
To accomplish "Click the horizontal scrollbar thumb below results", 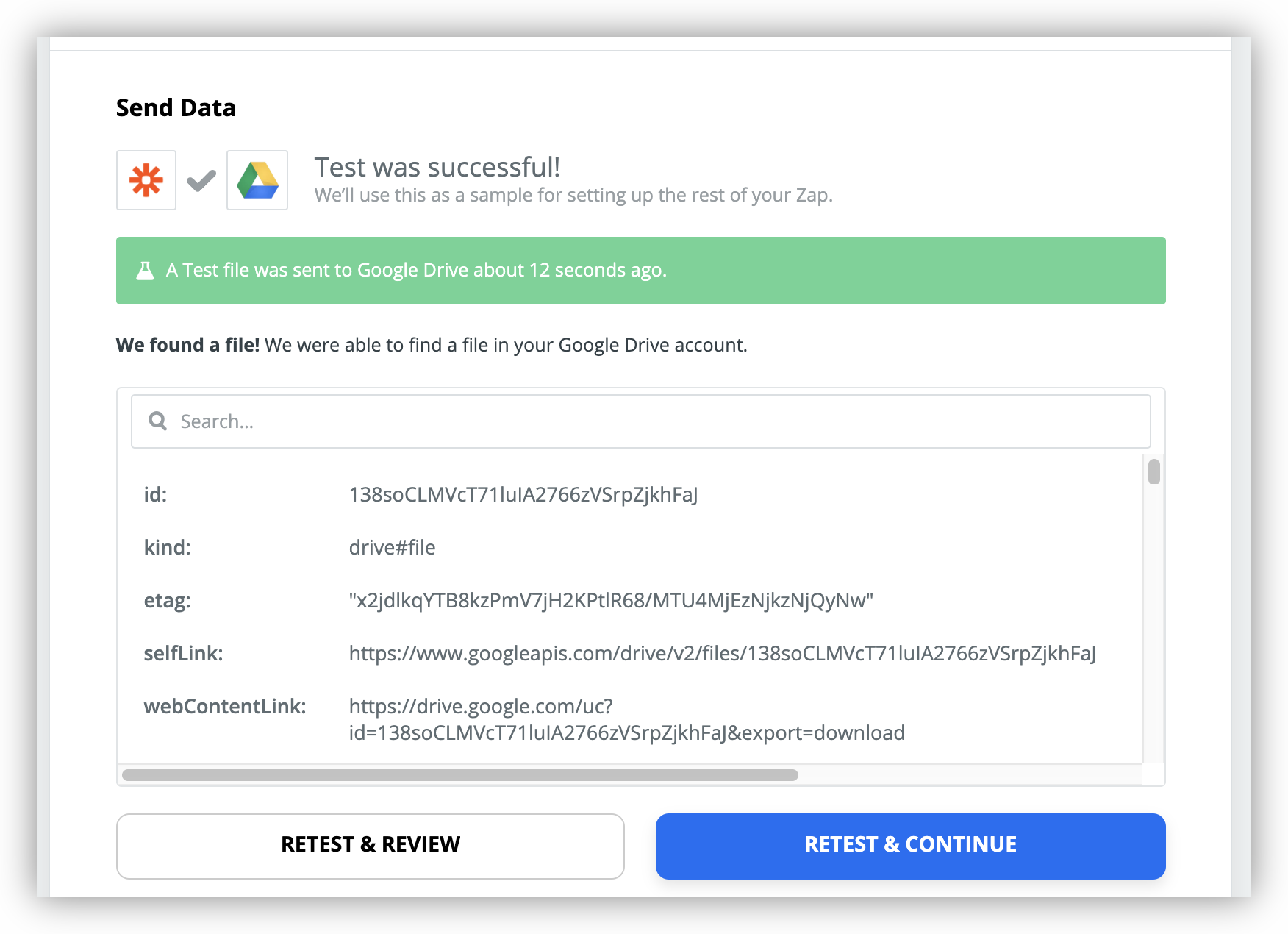I will pyautogui.click(x=460, y=775).
